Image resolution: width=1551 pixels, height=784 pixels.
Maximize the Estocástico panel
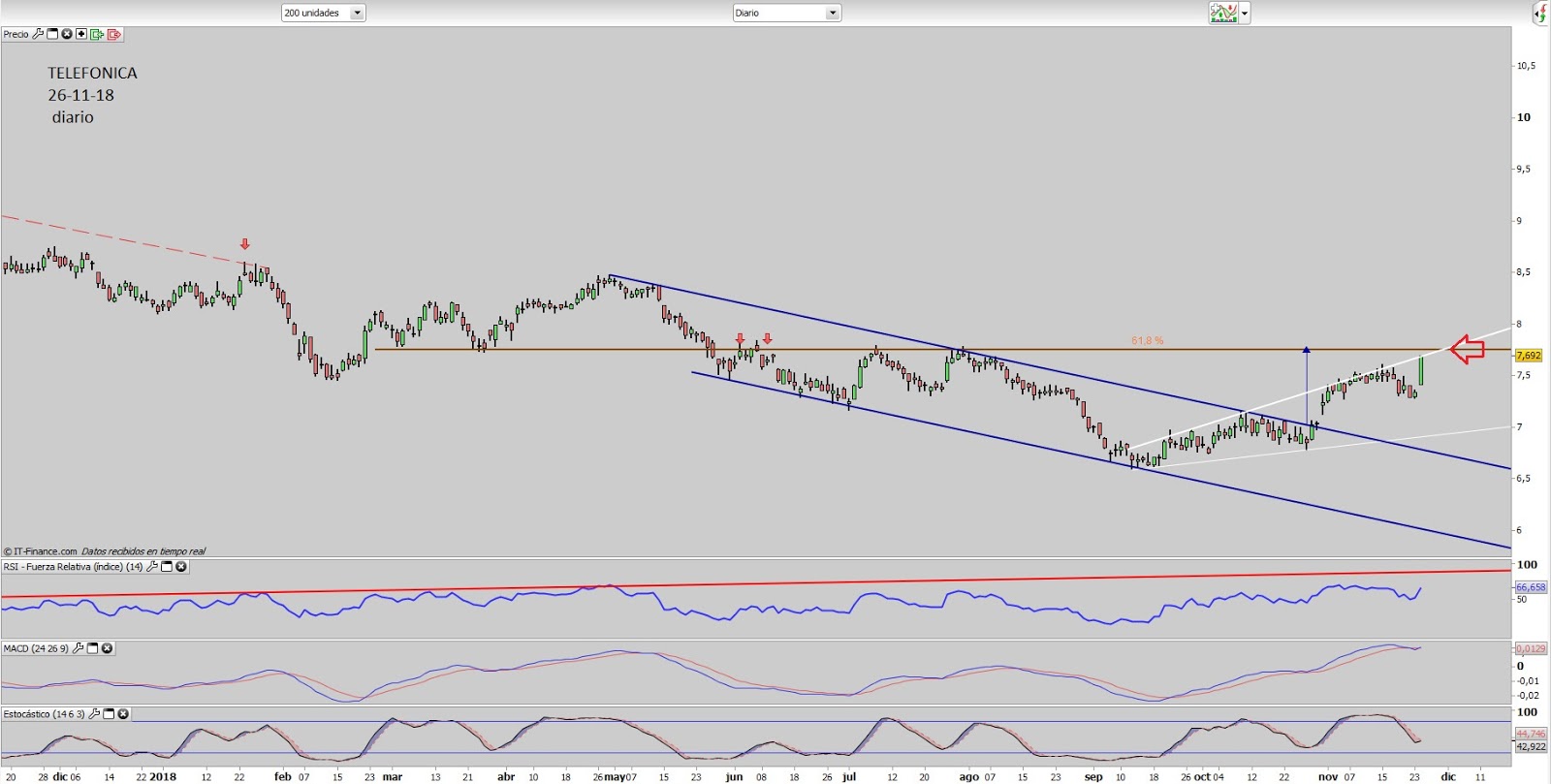109,714
